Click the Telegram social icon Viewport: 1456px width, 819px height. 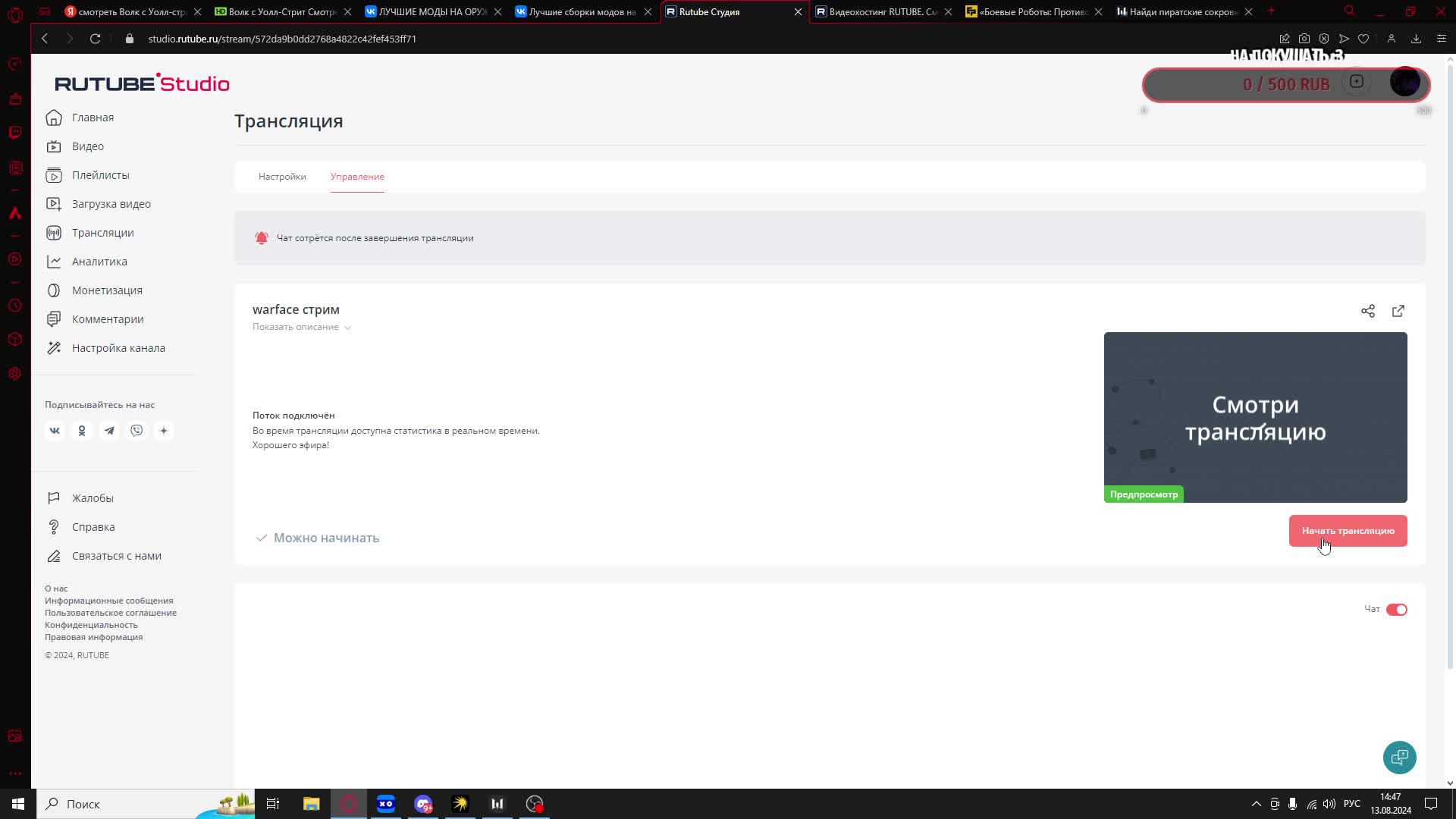(x=109, y=431)
